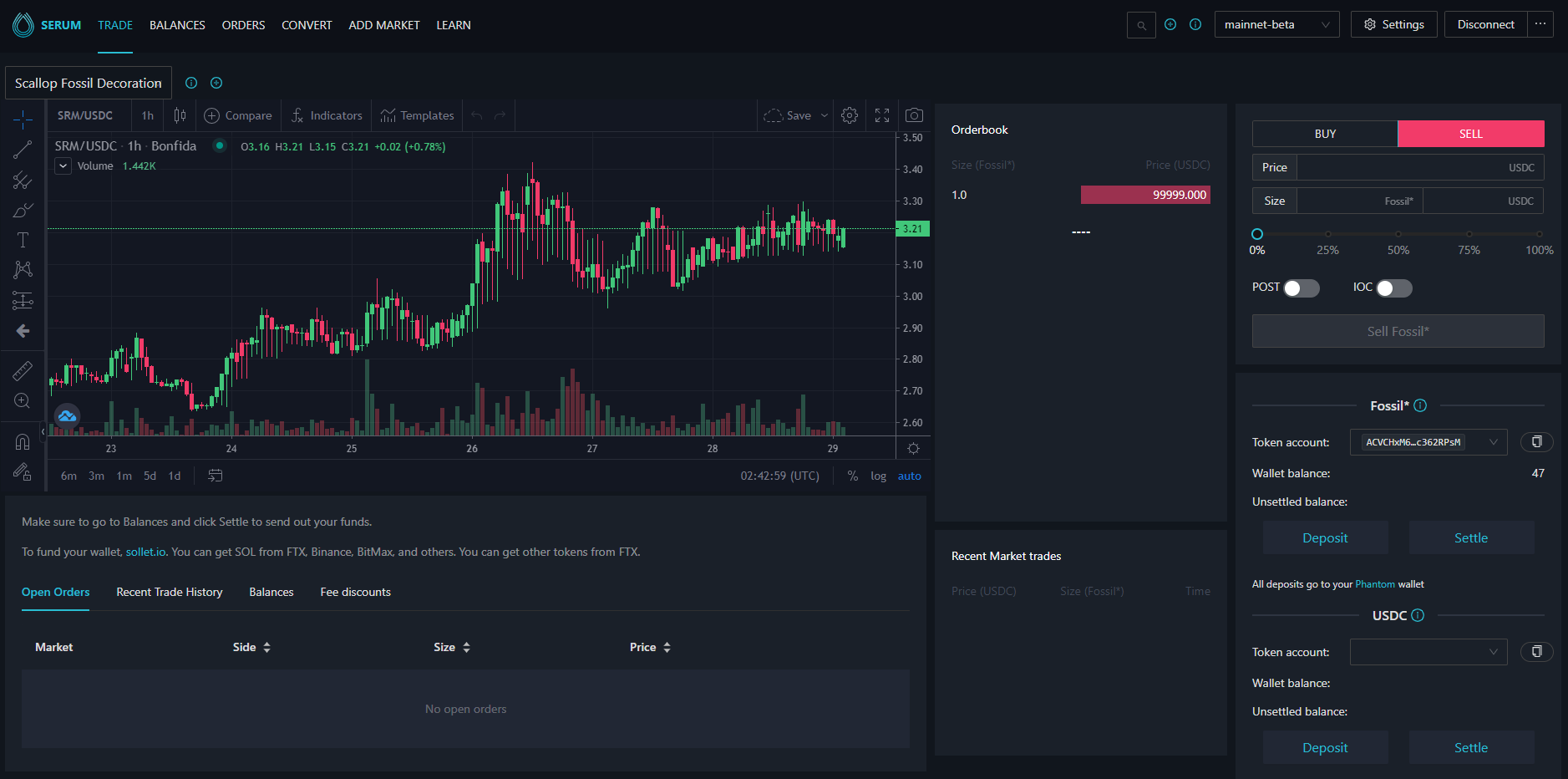Screen dimensions: 1568x779
Task: Open the sollet.io link
Action: point(145,552)
